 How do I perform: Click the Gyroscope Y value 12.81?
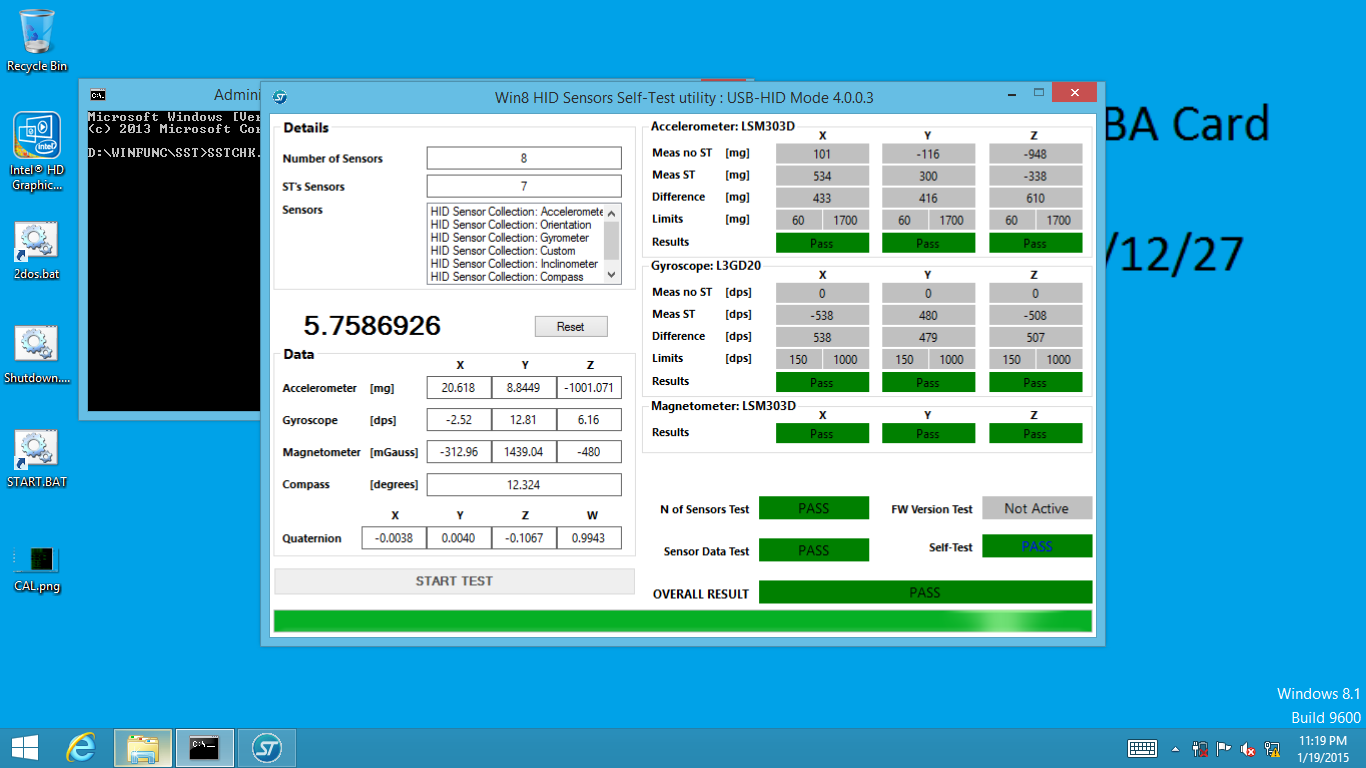pyautogui.click(x=524, y=420)
